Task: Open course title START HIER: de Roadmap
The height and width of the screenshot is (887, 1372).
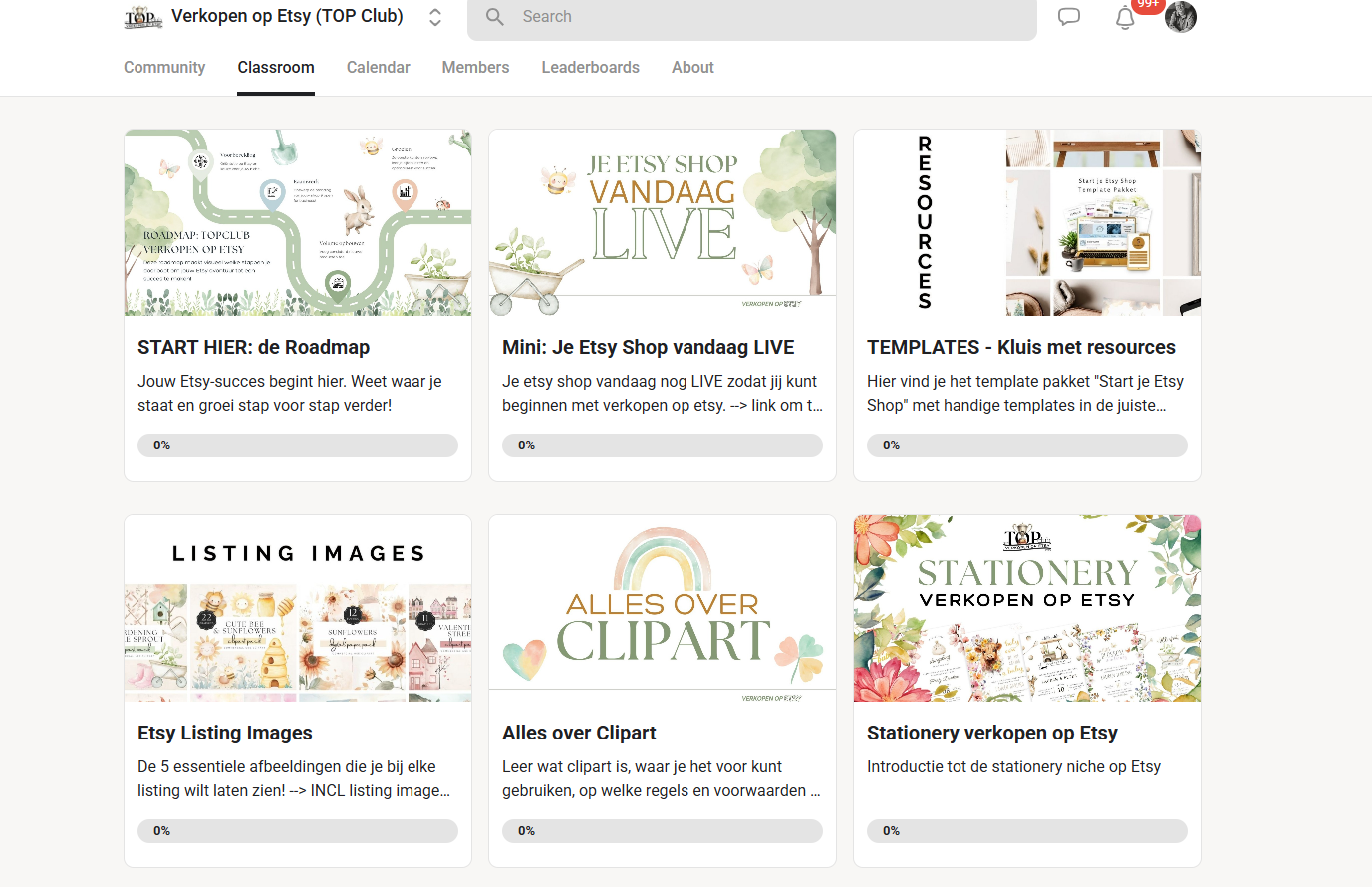Action: click(x=253, y=347)
